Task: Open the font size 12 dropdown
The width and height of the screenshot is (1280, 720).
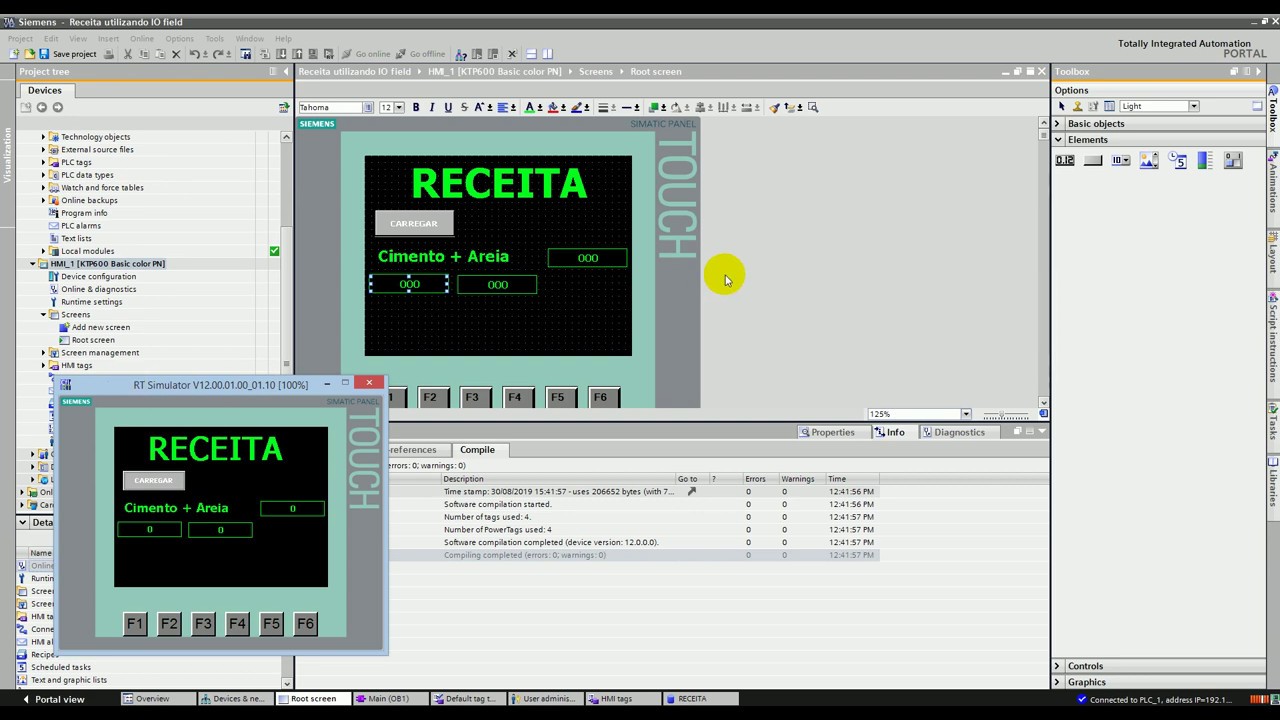Action: (399, 107)
